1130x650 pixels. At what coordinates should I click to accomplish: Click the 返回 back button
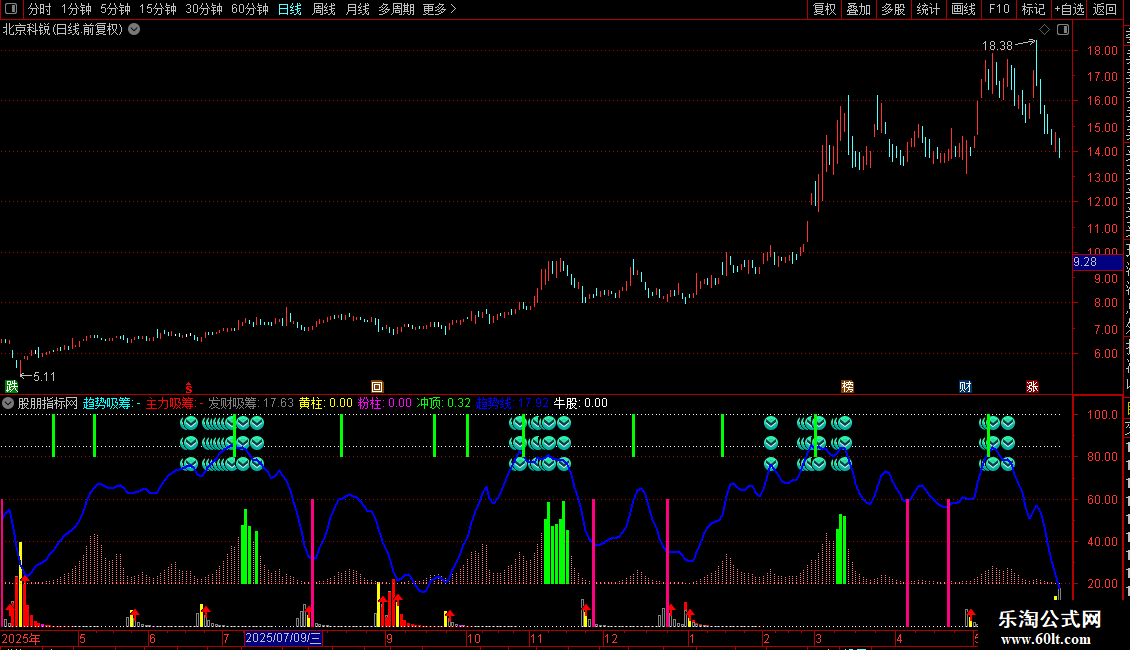coord(1105,9)
